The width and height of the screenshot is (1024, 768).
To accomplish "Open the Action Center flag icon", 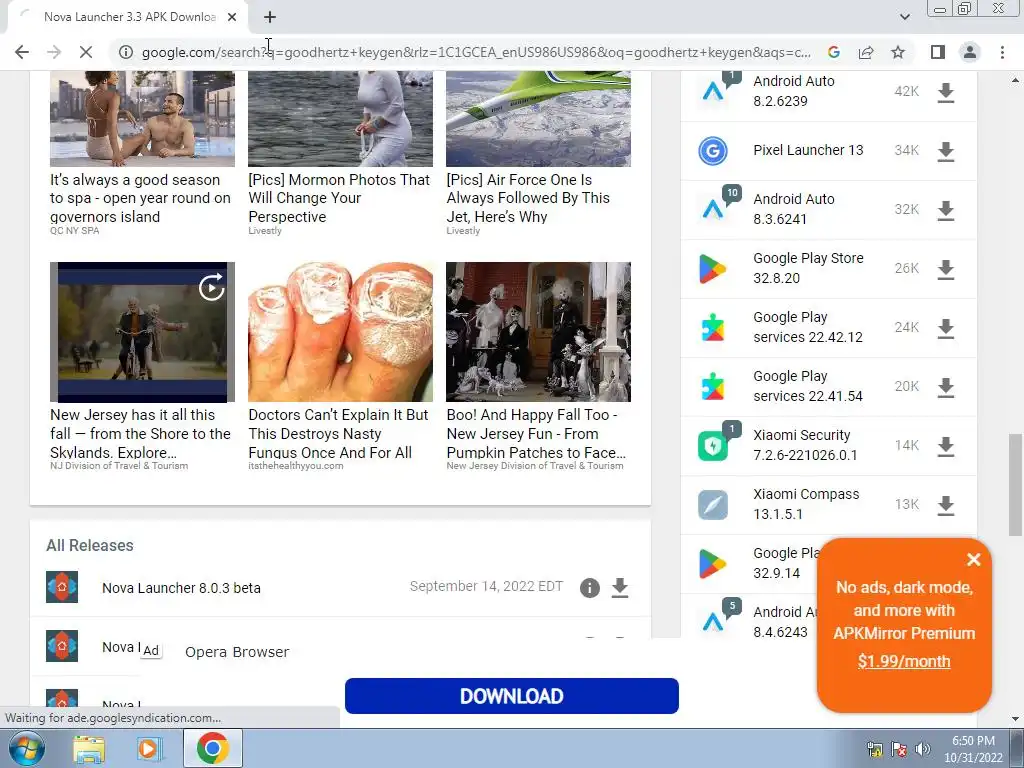I will [x=899, y=749].
